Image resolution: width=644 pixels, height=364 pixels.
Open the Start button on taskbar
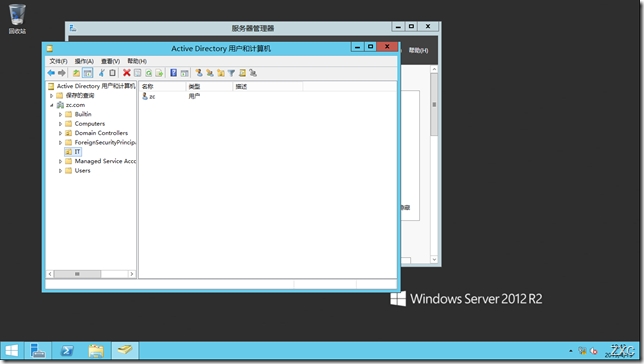pyautogui.click(x=12, y=351)
